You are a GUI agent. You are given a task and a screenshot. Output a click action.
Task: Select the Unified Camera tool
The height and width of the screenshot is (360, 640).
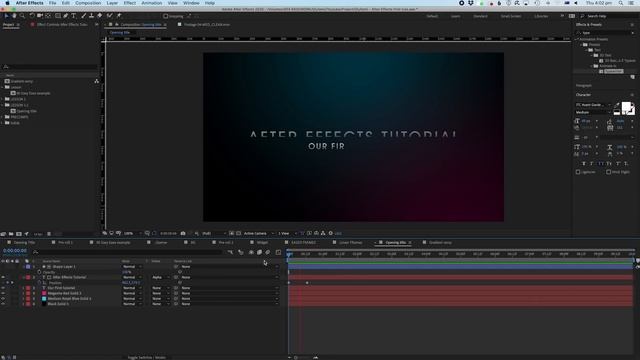tap(40, 16)
